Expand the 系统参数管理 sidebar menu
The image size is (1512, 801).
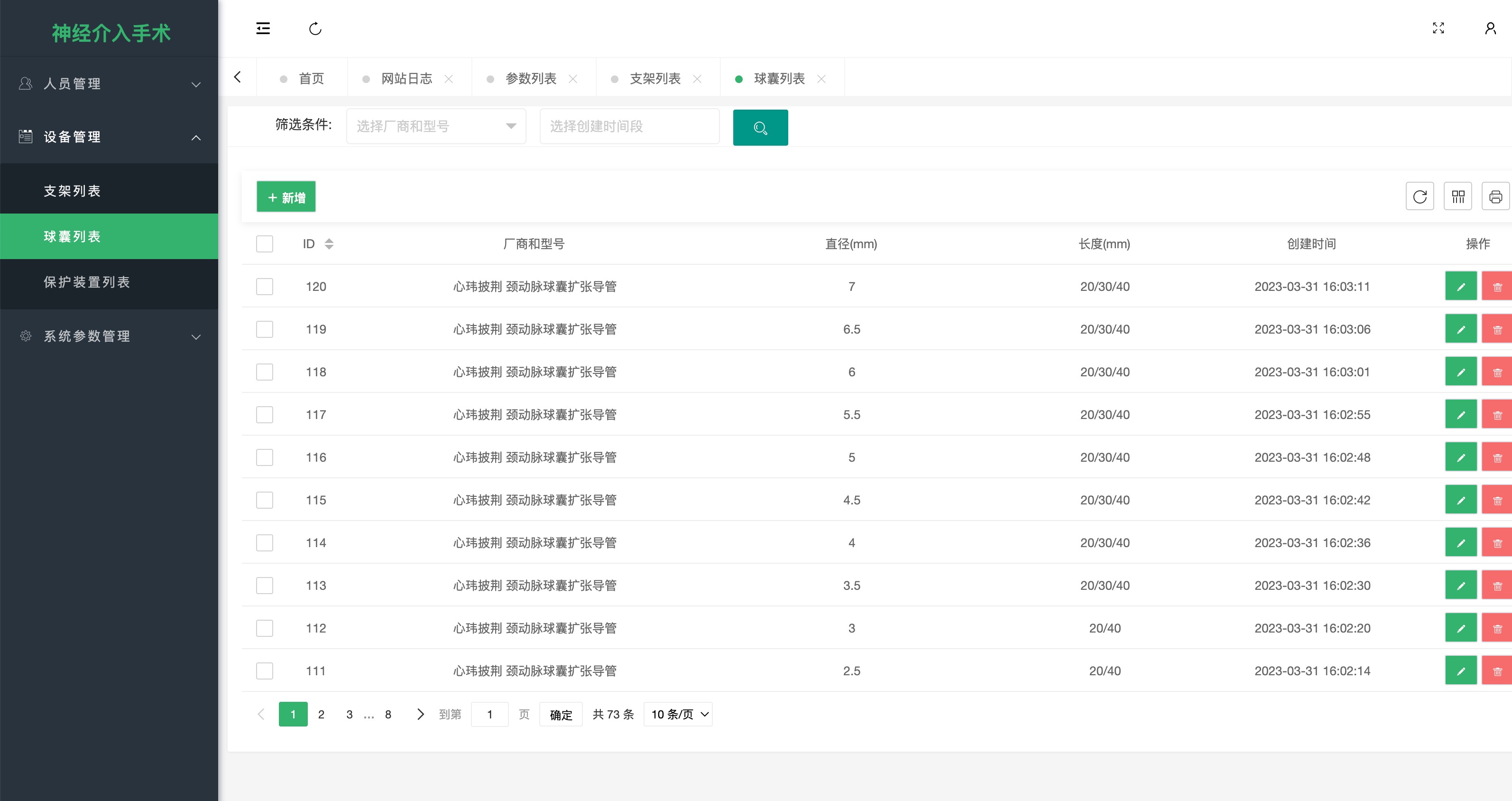(109, 336)
